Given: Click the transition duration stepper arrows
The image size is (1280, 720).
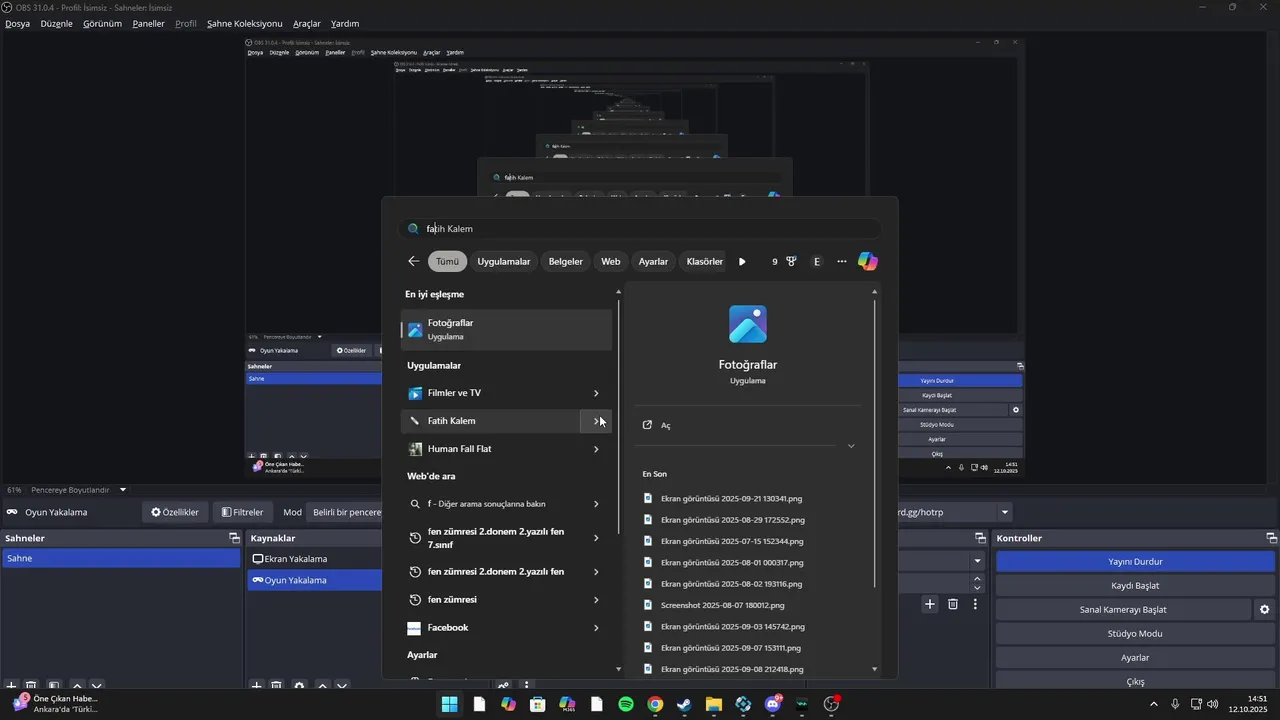Looking at the screenshot, I should pyautogui.click(x=978, y=583).
